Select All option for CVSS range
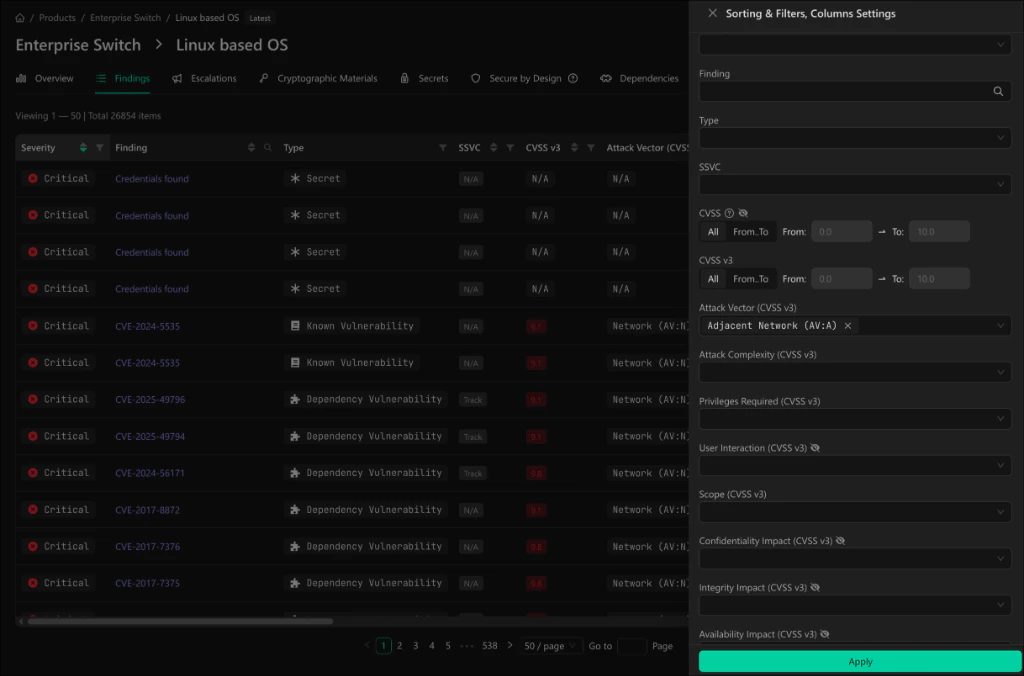This screenshot has height=676, width=1024. coord(713,232)
